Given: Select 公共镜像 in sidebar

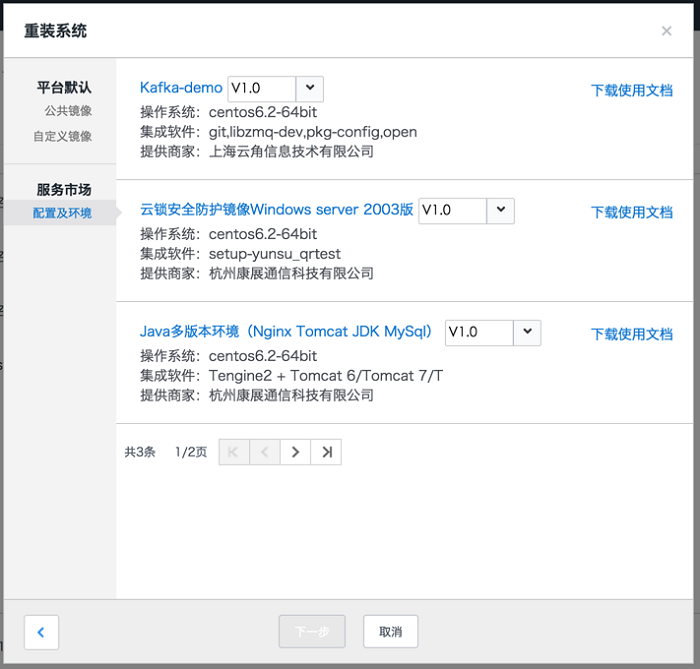Looking at the screenshot, I should tap(68, 111).
